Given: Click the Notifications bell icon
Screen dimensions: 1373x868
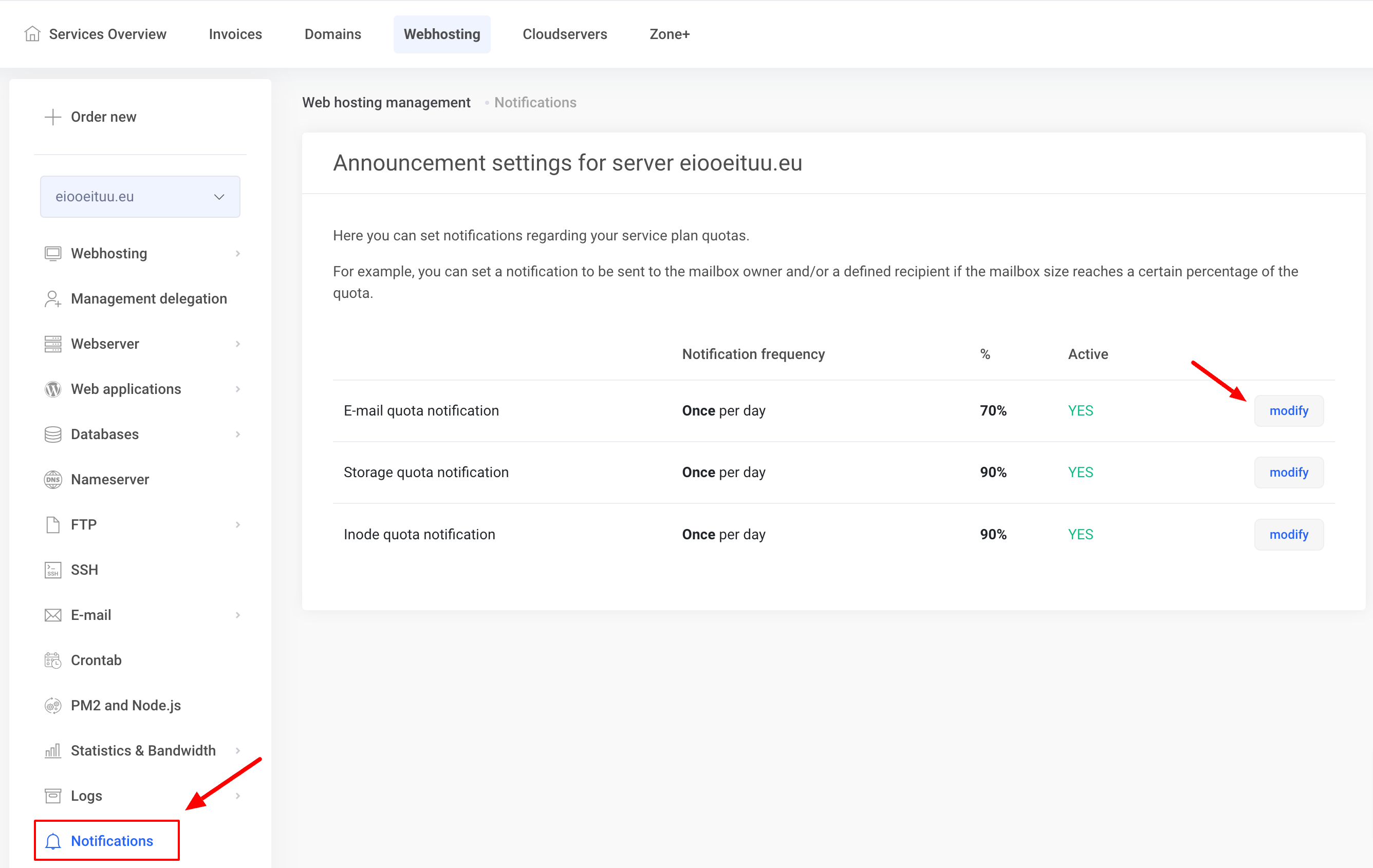Looking at the screenshot, I should pyautogui.click(x=52, y=841).
